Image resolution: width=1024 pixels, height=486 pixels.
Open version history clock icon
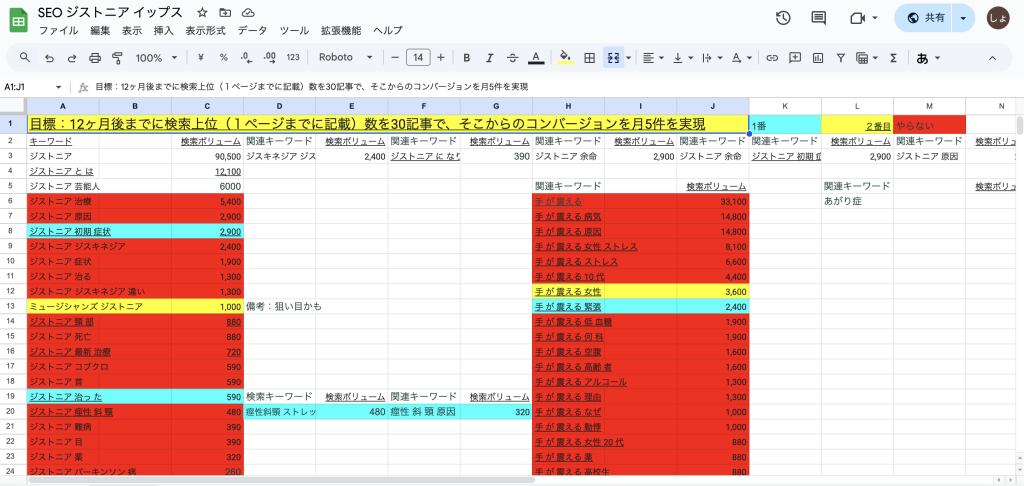click(x=783, y=18)
